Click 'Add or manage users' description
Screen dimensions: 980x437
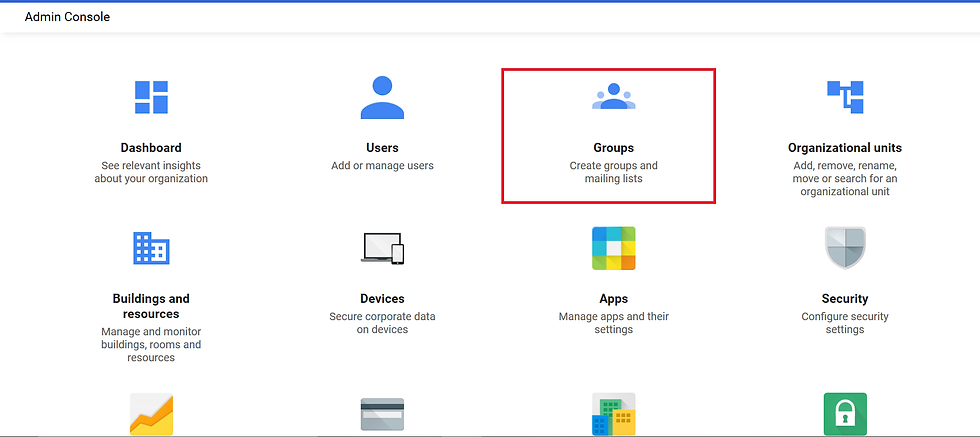382,166
